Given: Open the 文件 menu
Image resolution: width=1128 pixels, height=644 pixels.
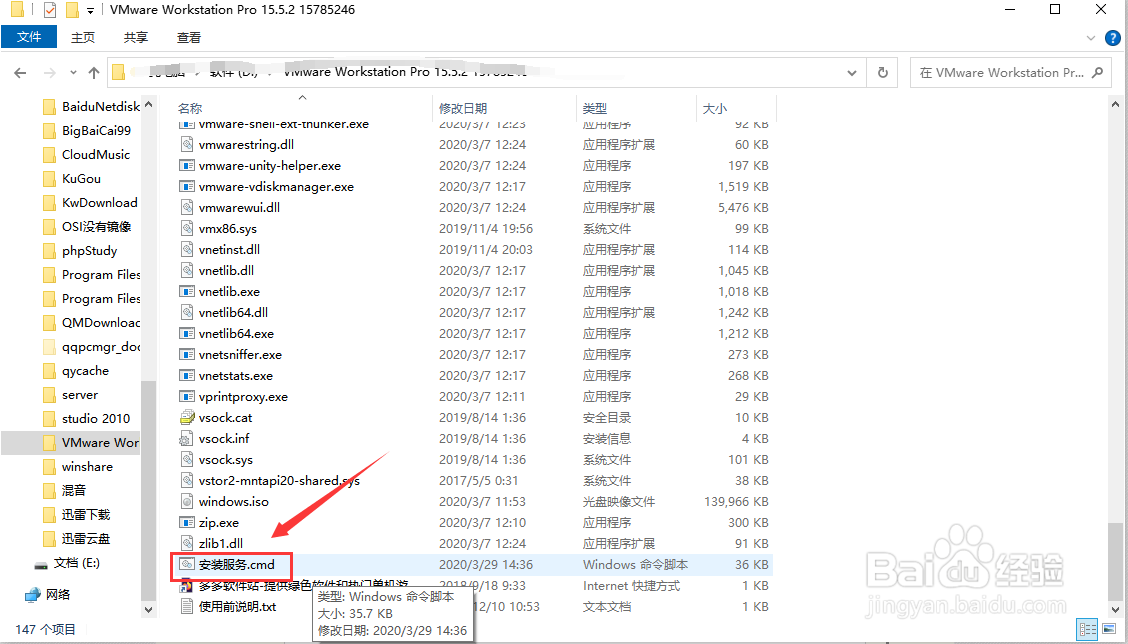Looking at the screenshot, I should click(x=29, y=37).
